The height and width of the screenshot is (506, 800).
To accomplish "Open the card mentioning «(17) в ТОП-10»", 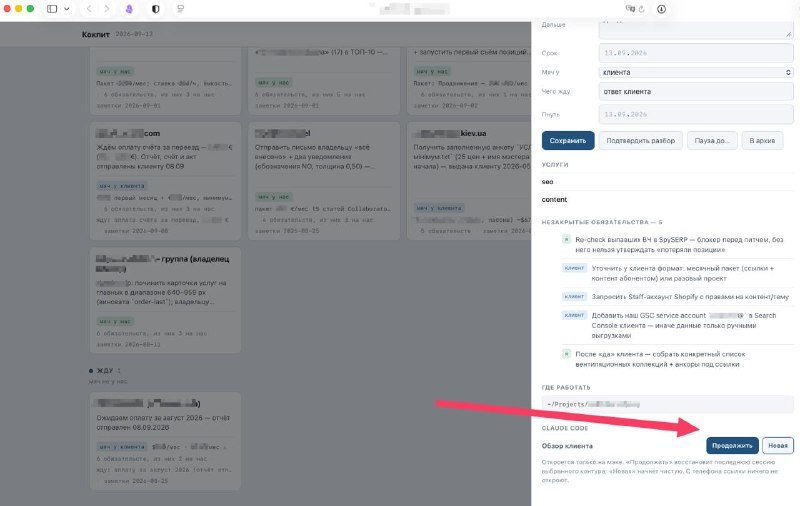I will coord(324,81).
